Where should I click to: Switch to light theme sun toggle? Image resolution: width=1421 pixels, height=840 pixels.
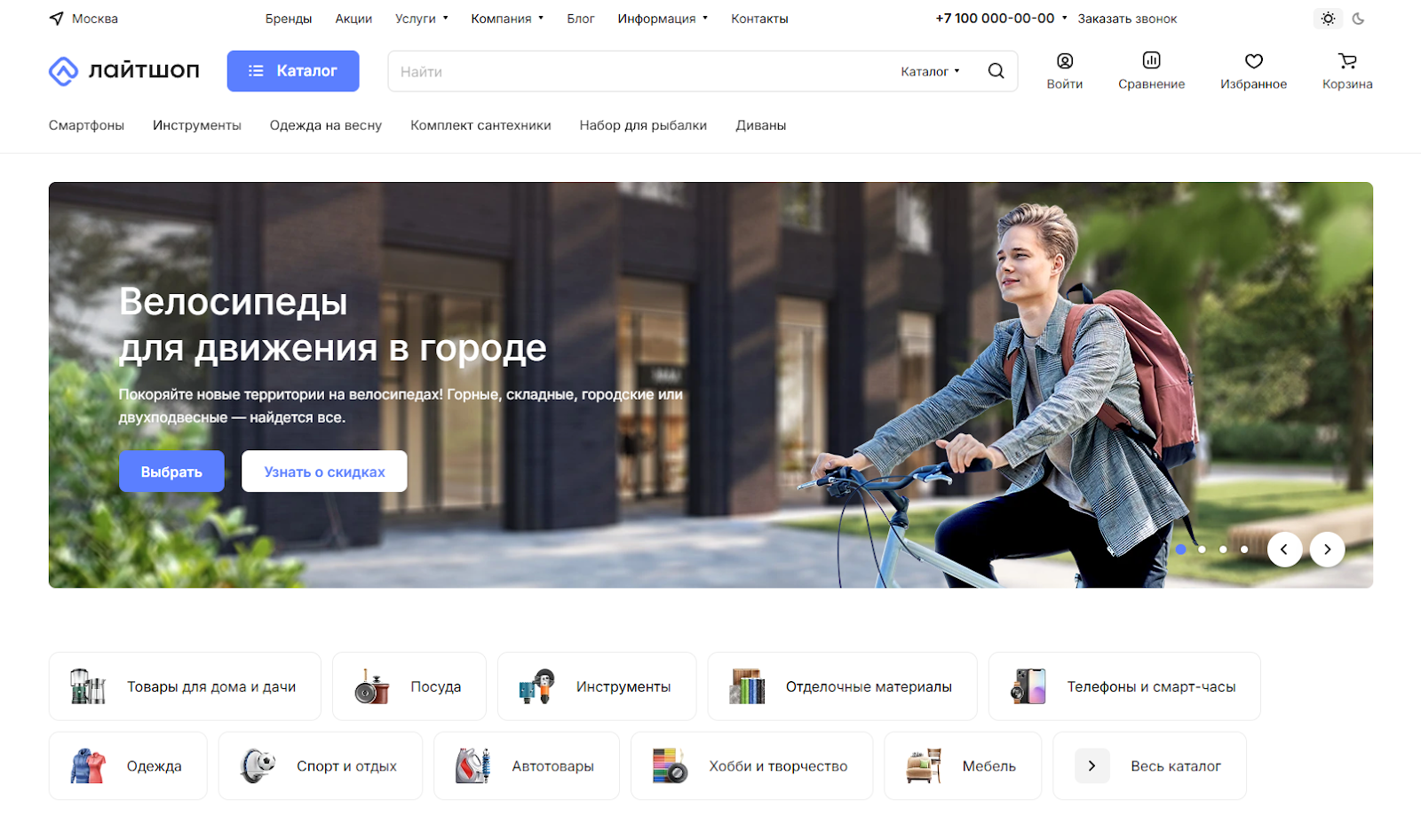coord(1328,19)
